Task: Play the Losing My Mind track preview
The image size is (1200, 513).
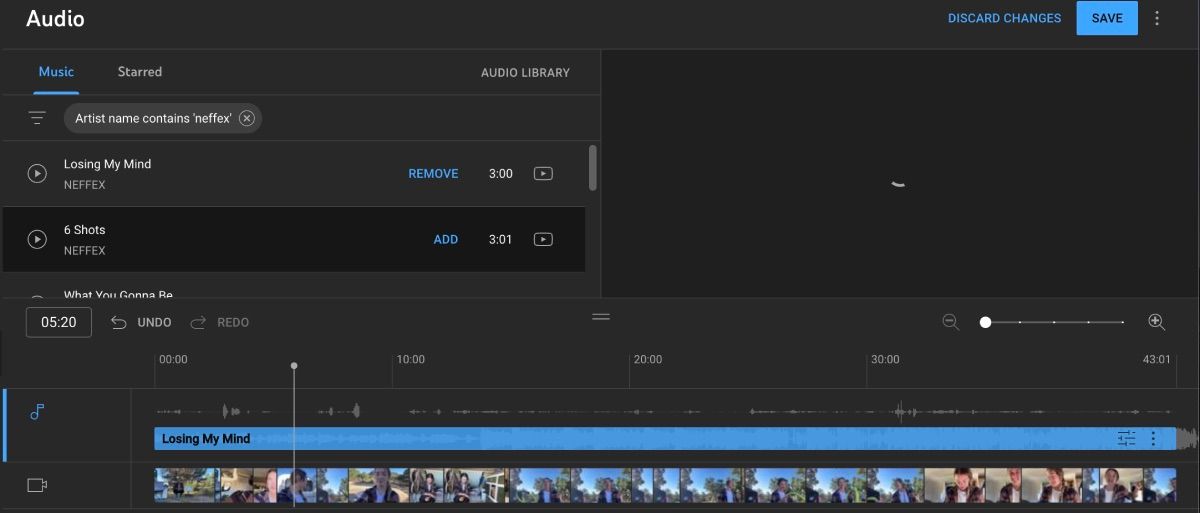Action: pos(37,174)
